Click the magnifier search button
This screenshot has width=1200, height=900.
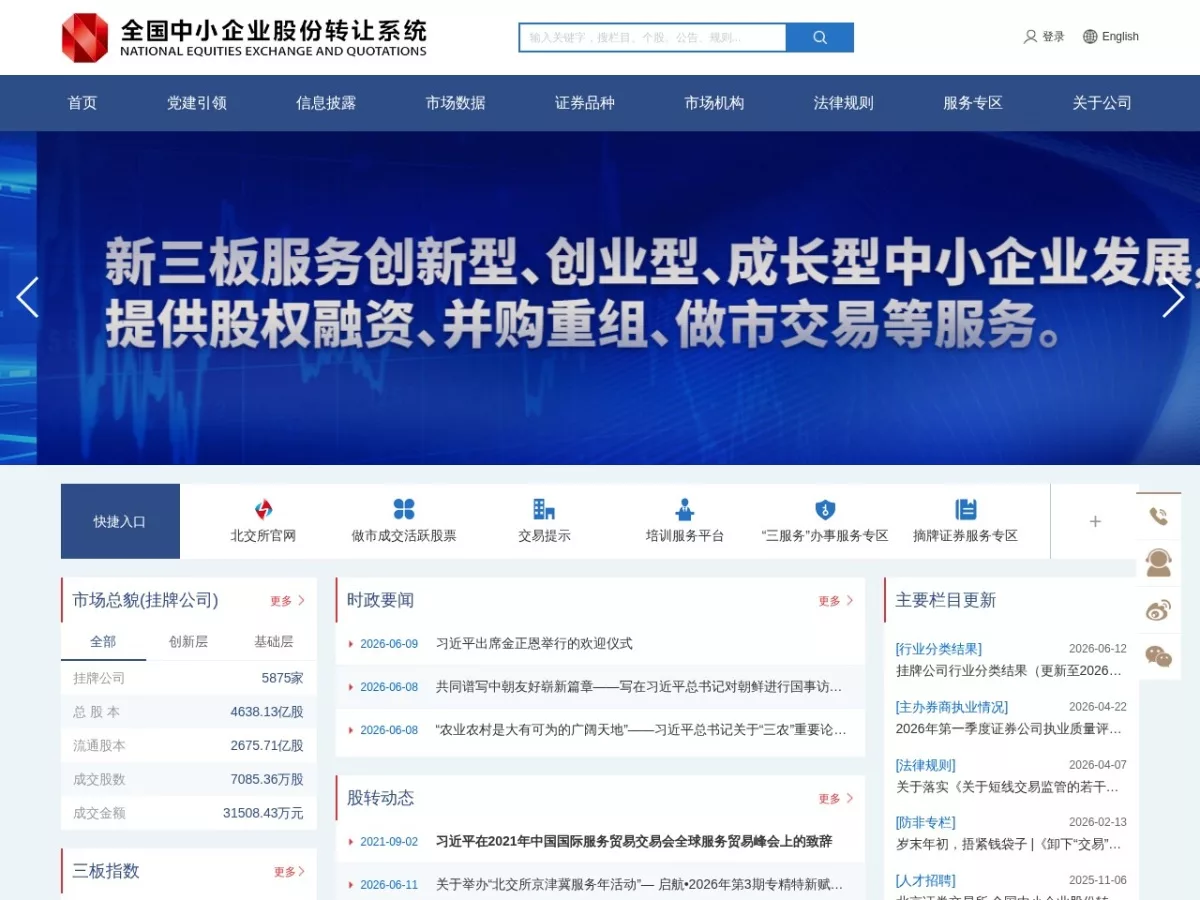820,38
